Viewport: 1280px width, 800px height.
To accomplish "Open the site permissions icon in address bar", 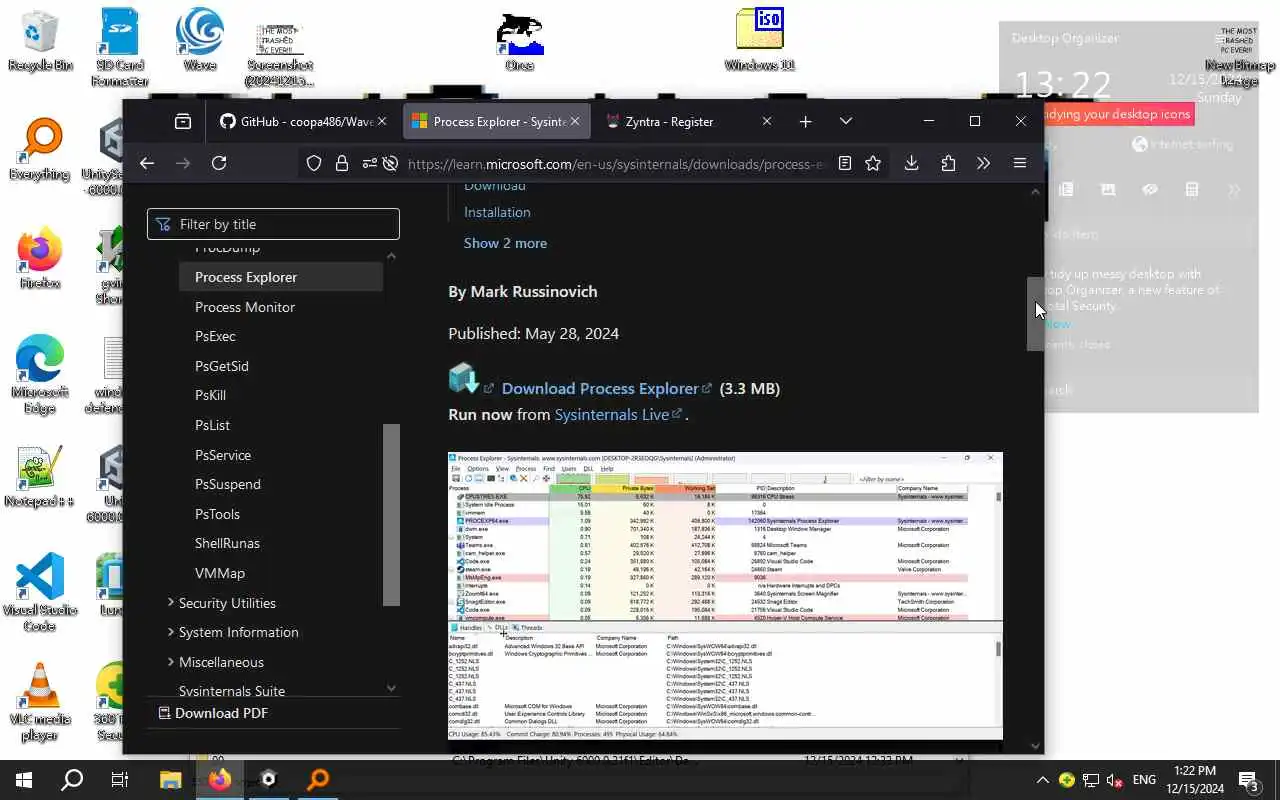I will click(x=370, y=163).
